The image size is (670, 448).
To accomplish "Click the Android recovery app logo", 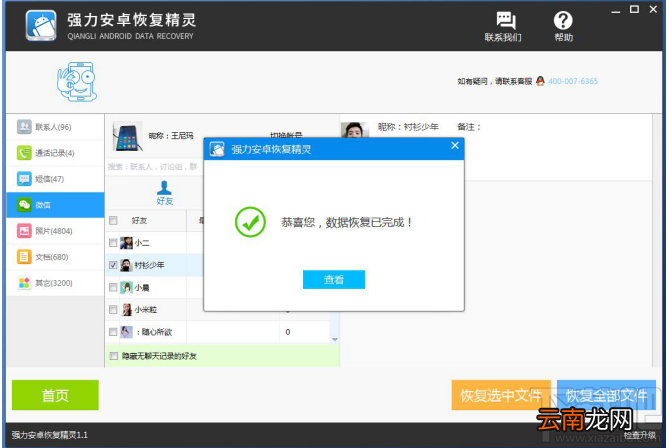I will pos(41,25).
